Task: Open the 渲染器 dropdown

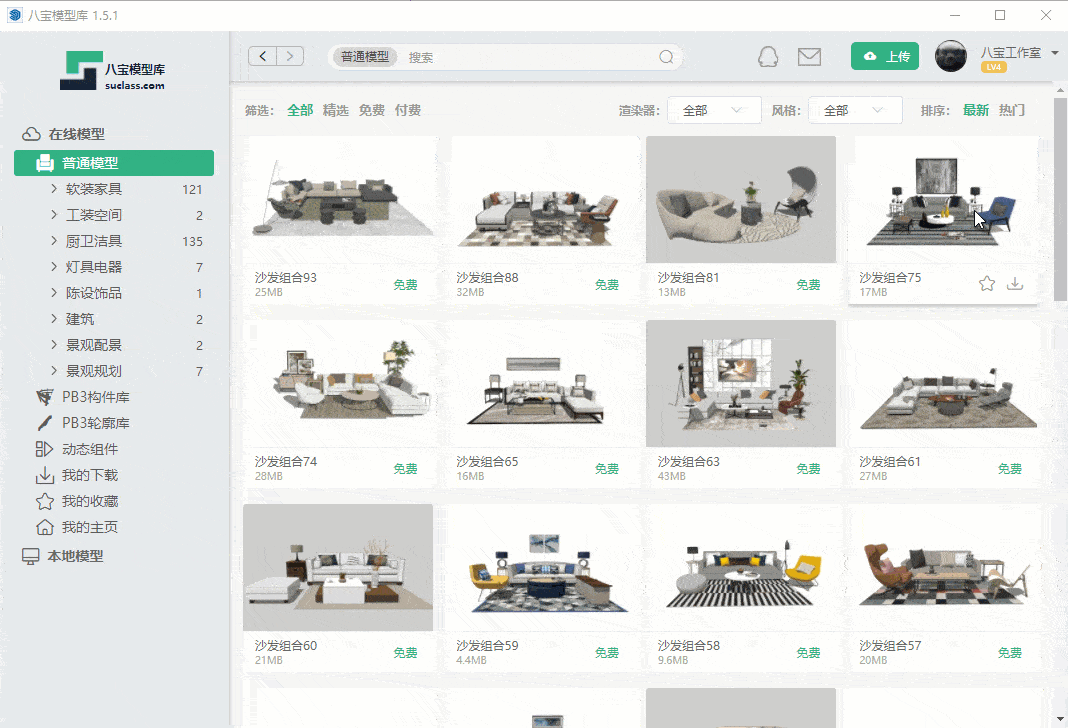Action: 713,110
